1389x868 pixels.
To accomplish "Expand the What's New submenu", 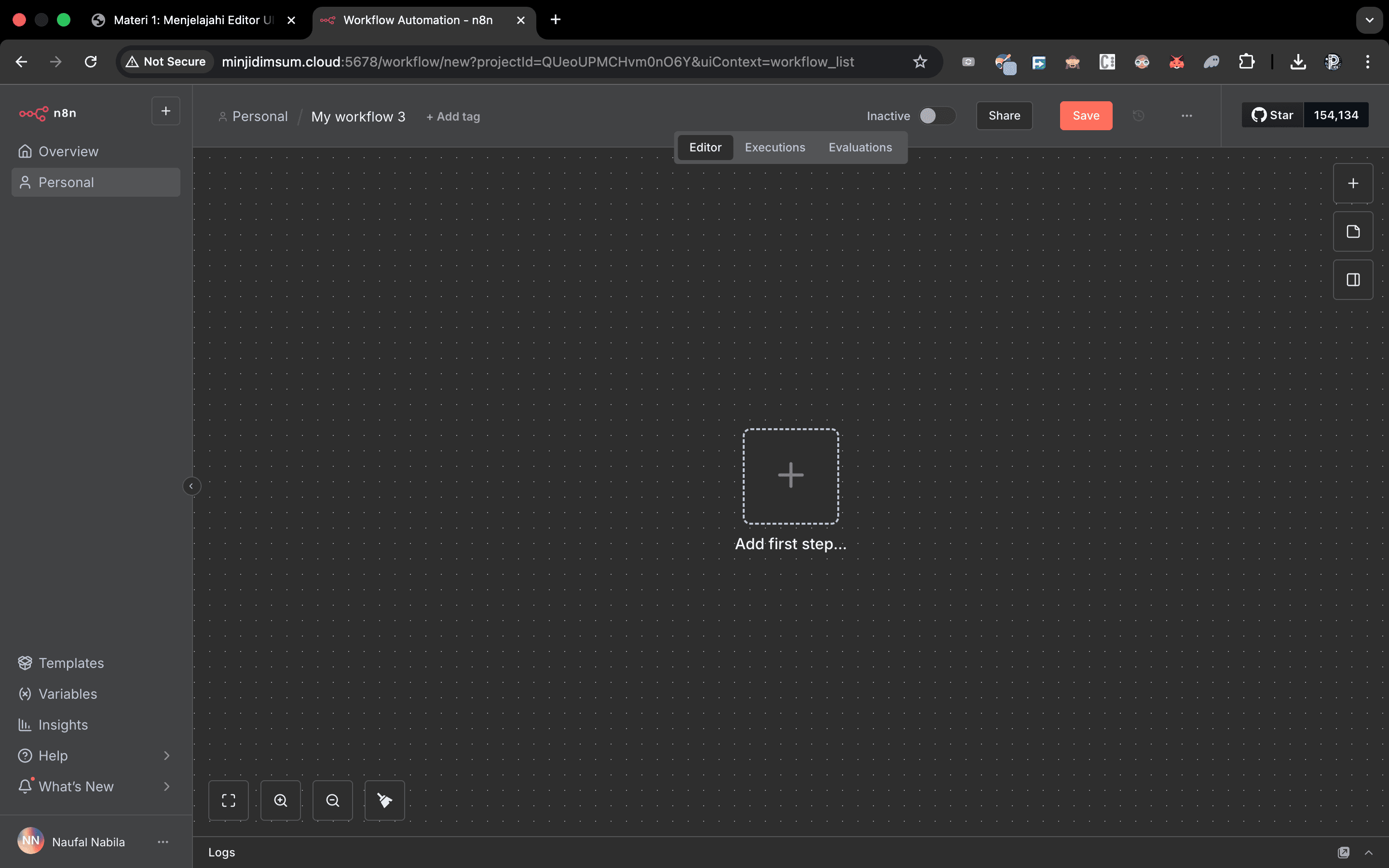I will (167, 787).
